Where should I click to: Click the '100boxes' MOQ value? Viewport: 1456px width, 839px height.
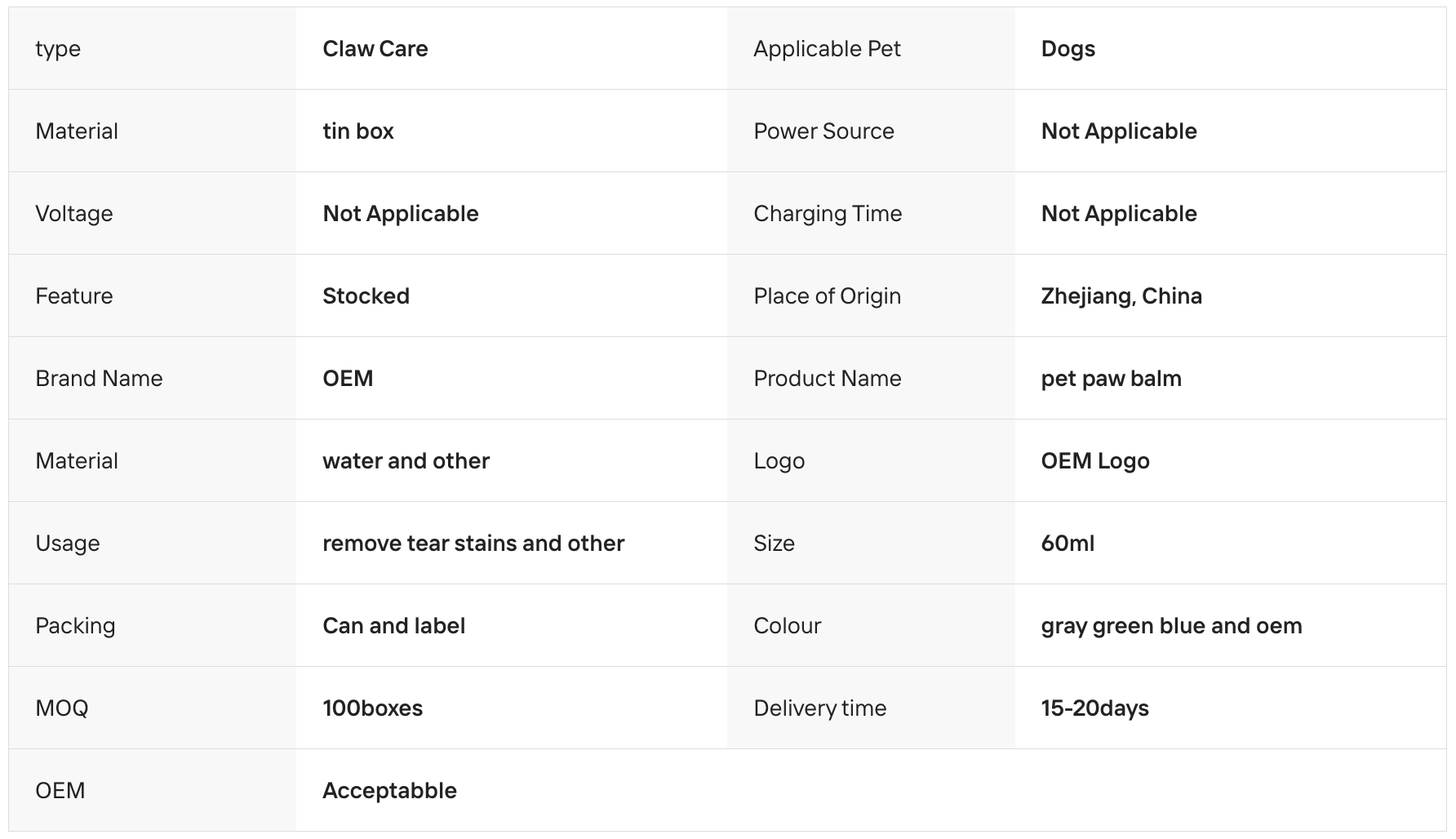[x=372, y=708]
